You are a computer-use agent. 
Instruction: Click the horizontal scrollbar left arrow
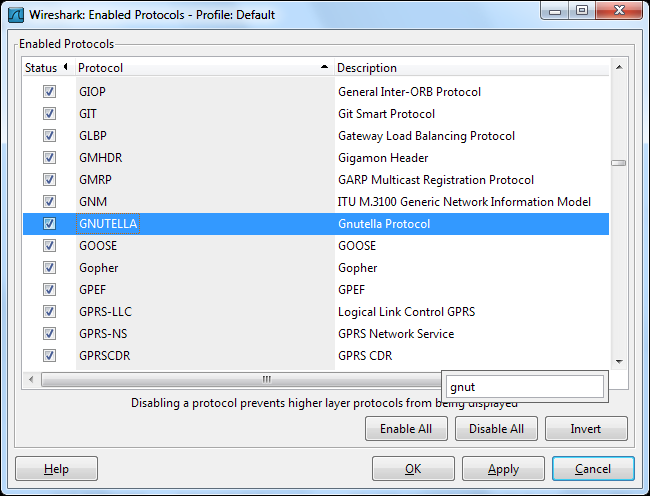coord(31,379)
